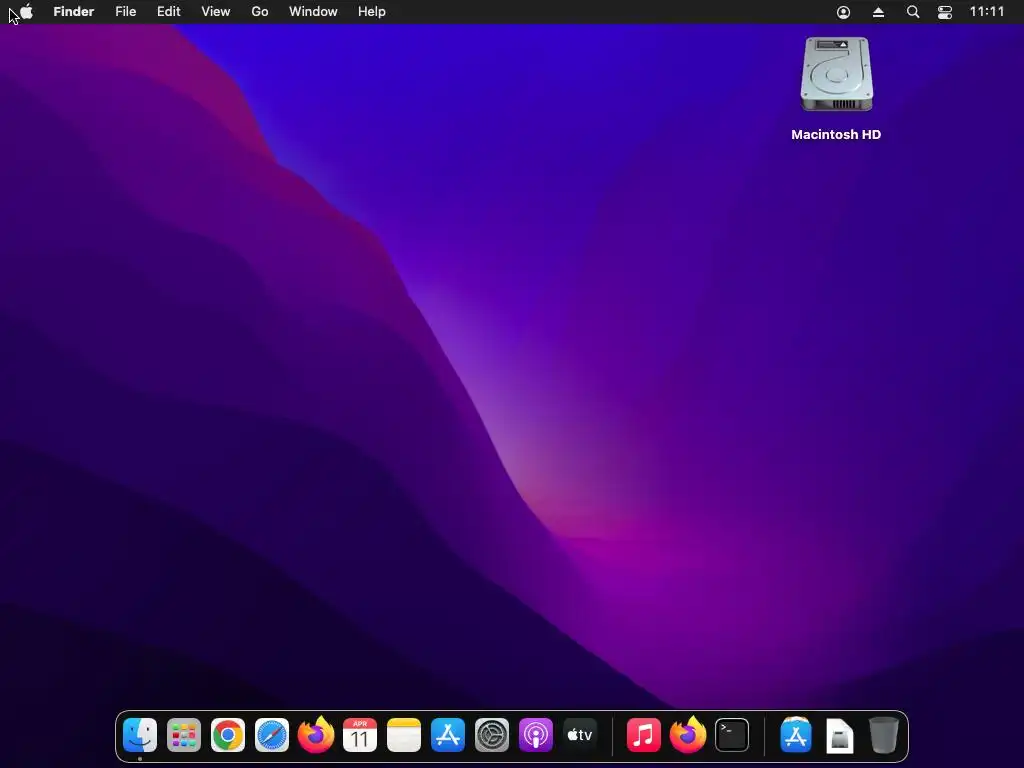Select the Macintosh HD drive icon
The width and height of the screenshot is (1024, 768).
click(837, 74)
